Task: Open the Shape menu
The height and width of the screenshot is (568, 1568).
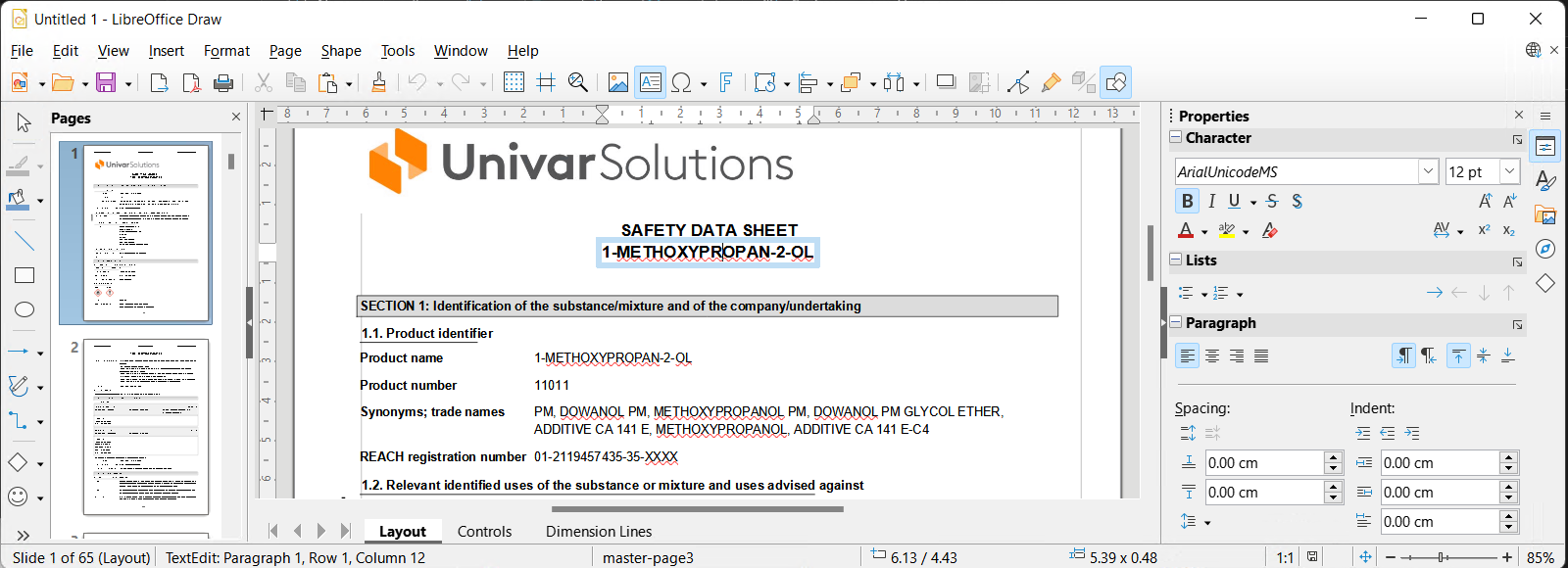Action: (x=341, y=51)
